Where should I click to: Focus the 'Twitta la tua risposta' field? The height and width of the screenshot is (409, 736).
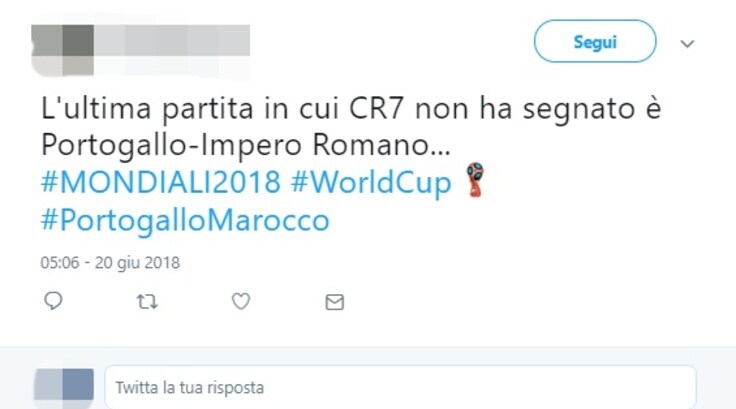click(x=400, y=387)
